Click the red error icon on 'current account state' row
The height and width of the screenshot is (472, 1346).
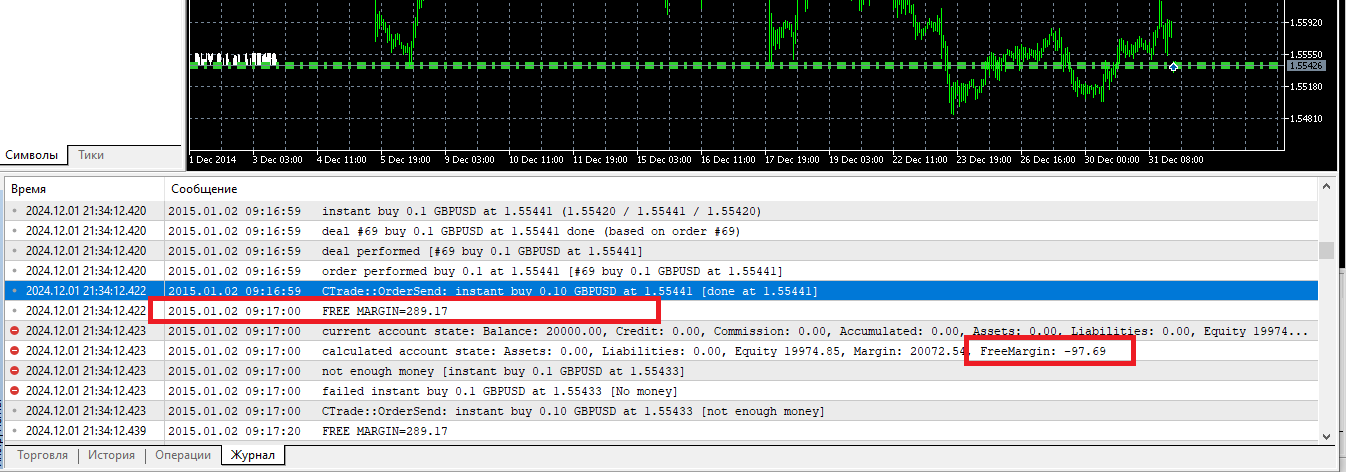(14, 331)
